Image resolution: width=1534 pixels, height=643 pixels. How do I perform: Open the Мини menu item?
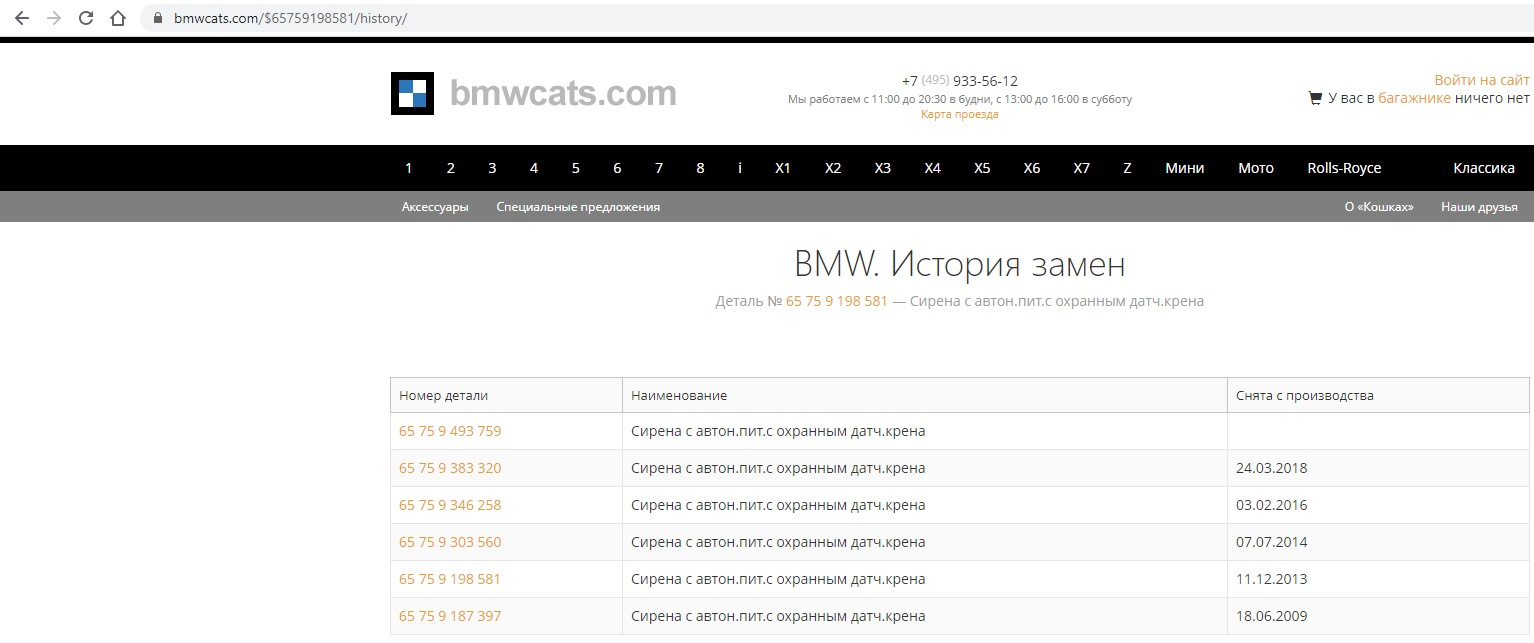point(1185,168)
